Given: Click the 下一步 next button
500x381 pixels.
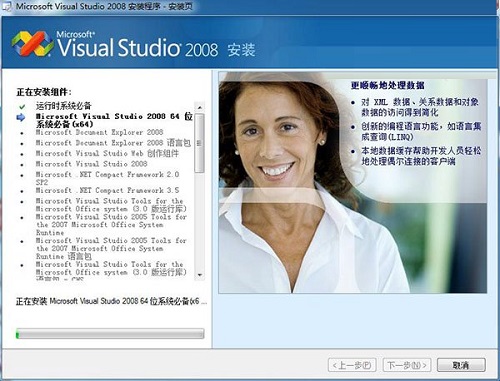Looking at the screenshot, I should point(407,365).
